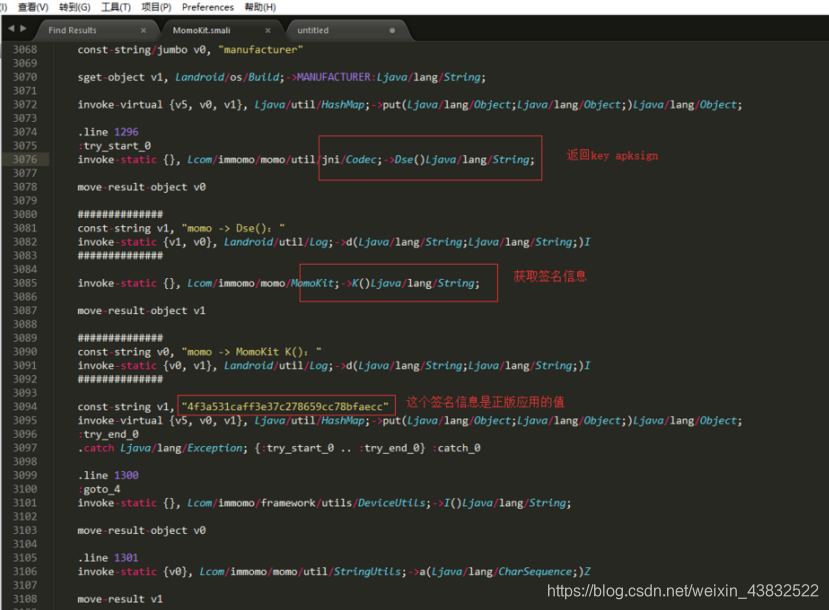Screen dimensions: 829x610
Task: Click the MomoKit;->K() call
Action: click(330, 283)
